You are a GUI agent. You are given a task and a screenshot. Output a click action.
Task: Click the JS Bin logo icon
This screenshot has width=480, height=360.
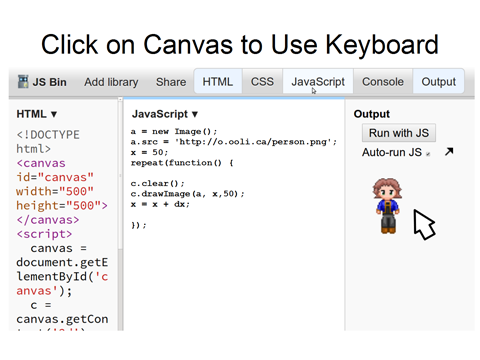point(23,82)
